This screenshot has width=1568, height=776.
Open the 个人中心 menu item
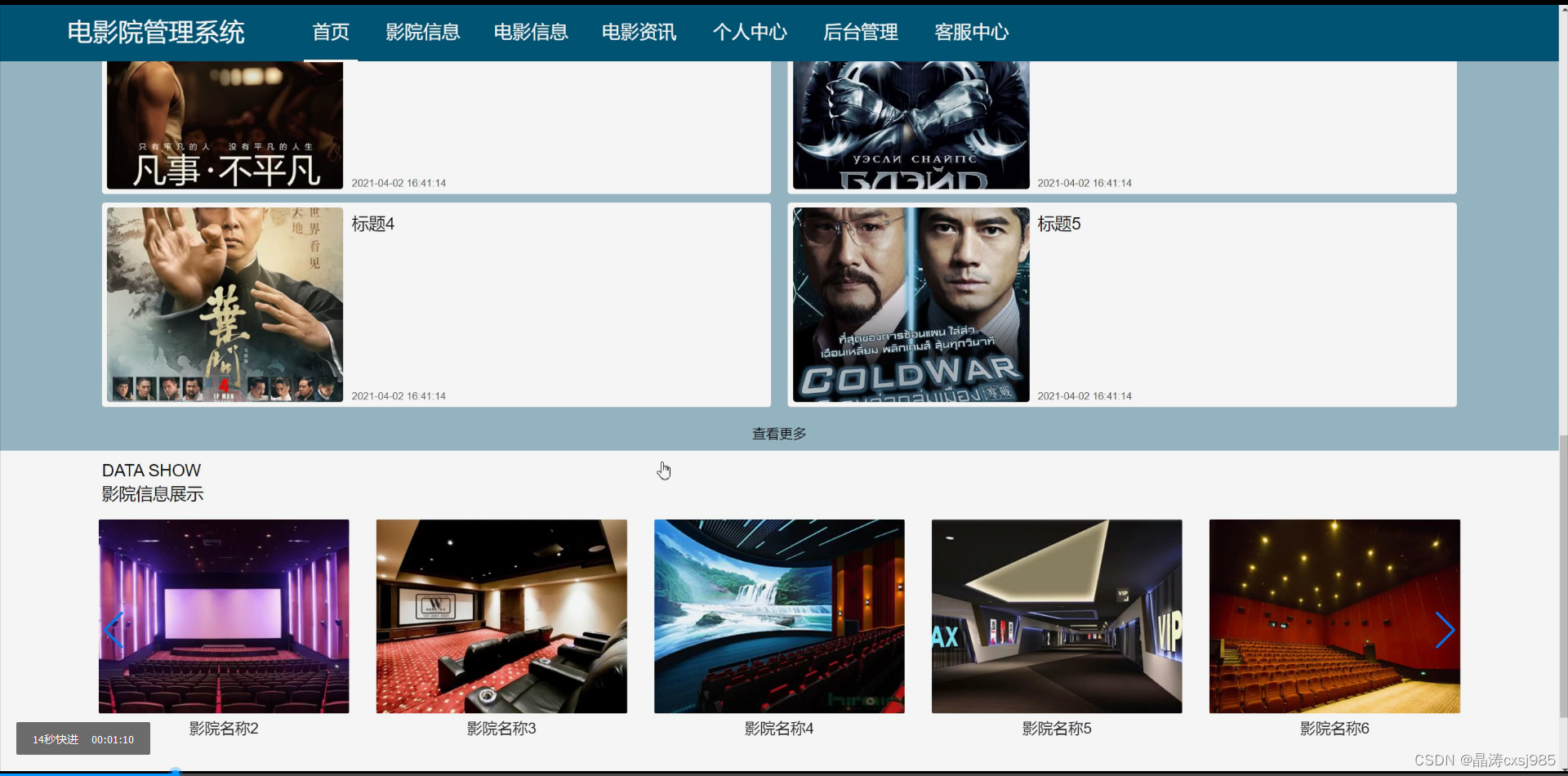[749, 32]
